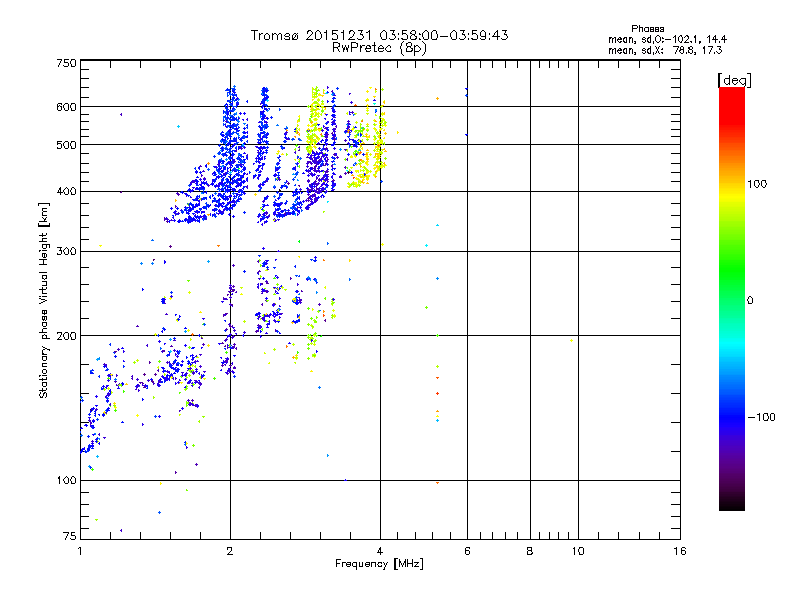Click y-axis tick label '500'
The image size is (800, 600).
click(x=66, y=145)
